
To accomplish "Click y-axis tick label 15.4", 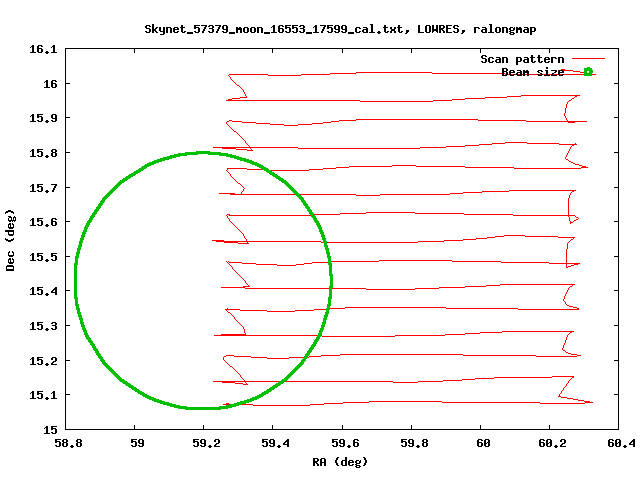I will 43,291.
